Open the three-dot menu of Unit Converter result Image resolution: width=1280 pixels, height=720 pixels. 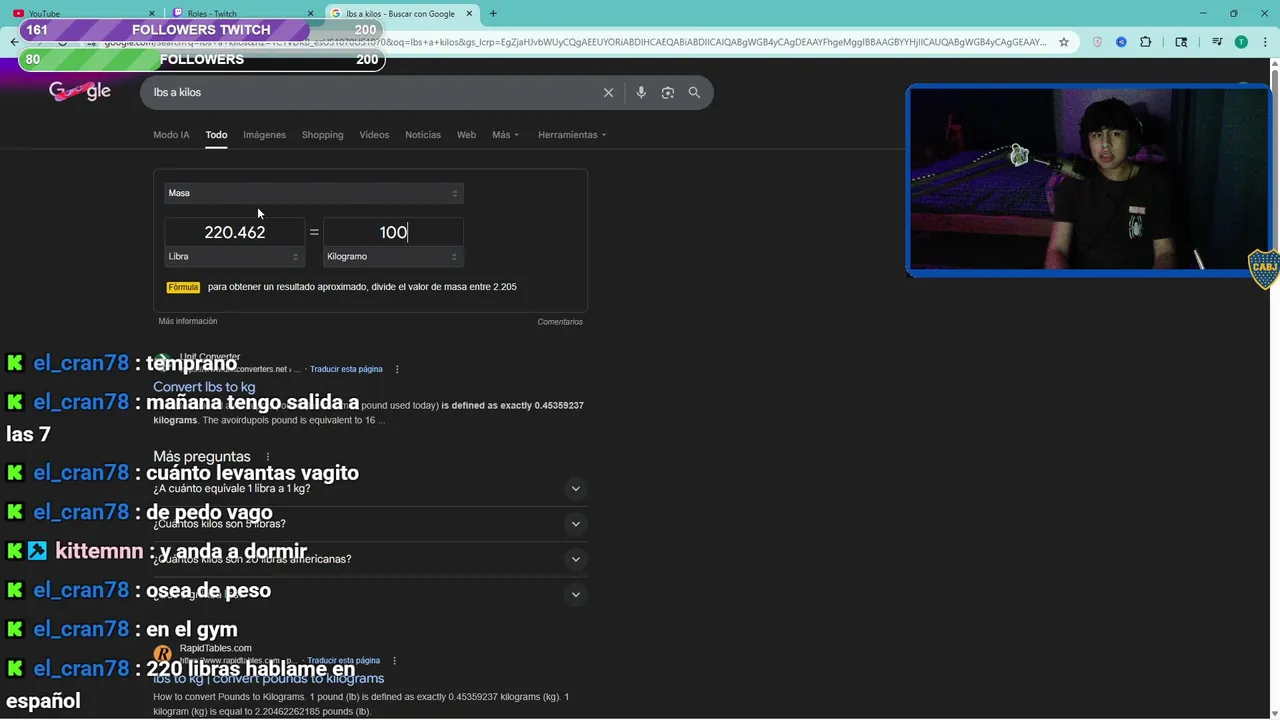point(397,369)
